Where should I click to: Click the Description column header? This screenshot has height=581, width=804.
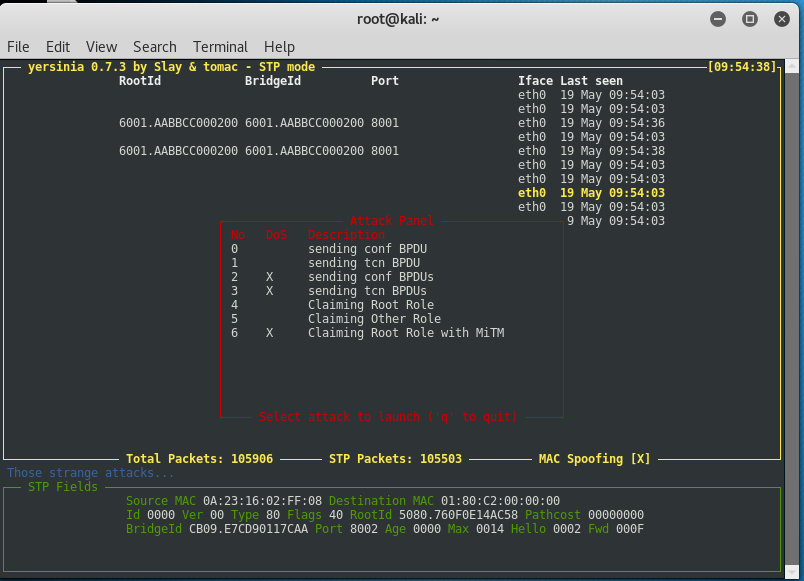point(346,235)
